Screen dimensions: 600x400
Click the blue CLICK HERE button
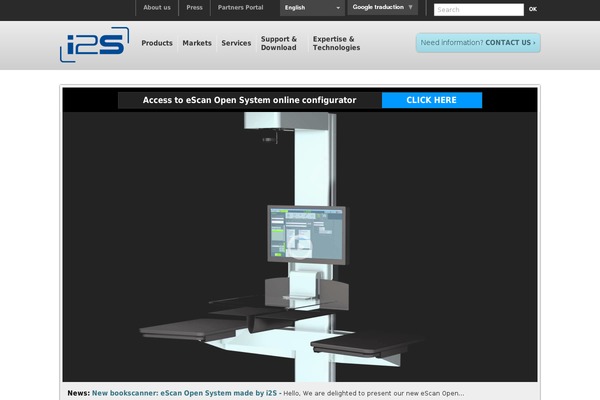pyautogui.click(x=432, y=100)
